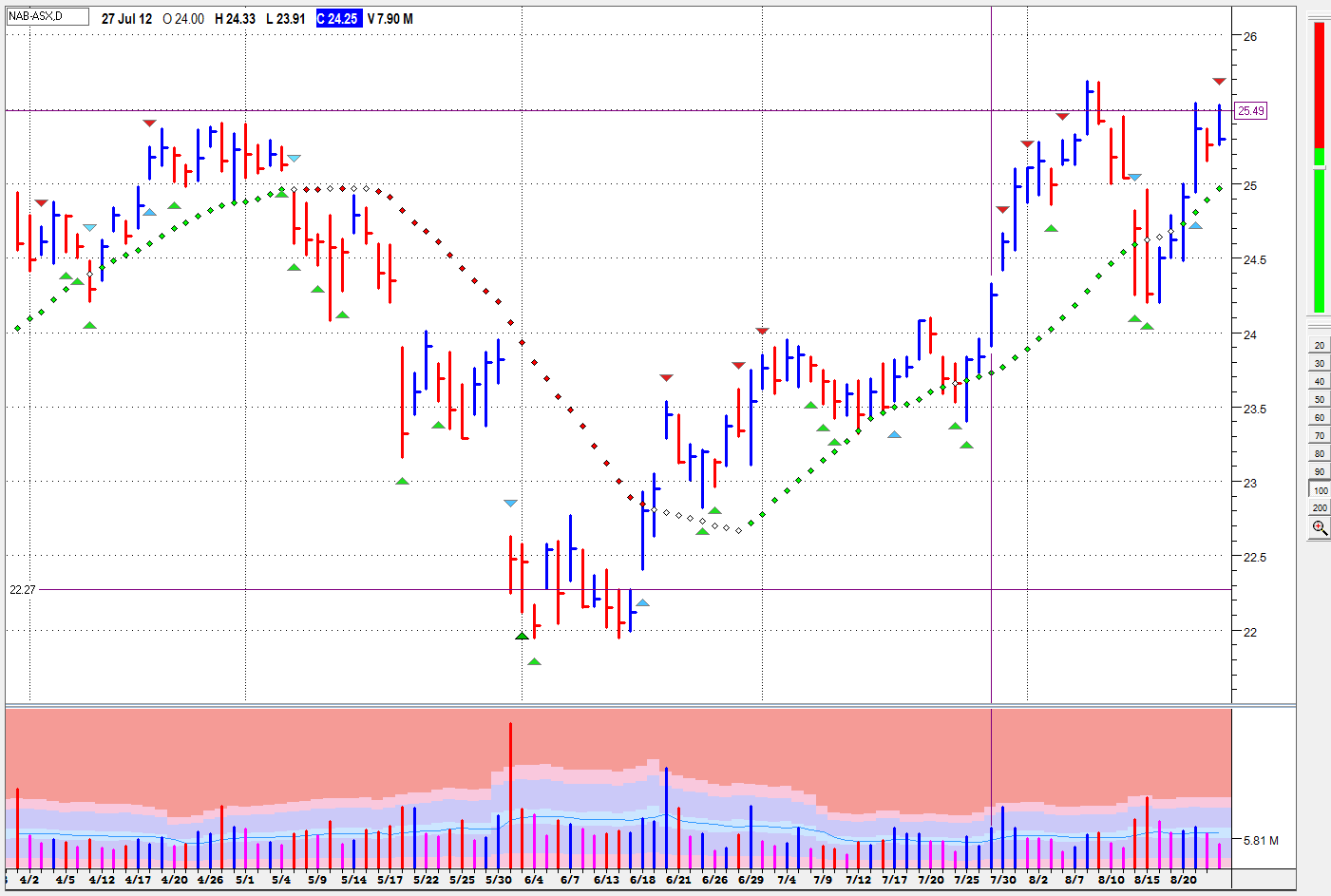Click the black-outlined green triangle at the June low
The height and width of the screenshot is (896, 1331).
[x=522, y=635]
